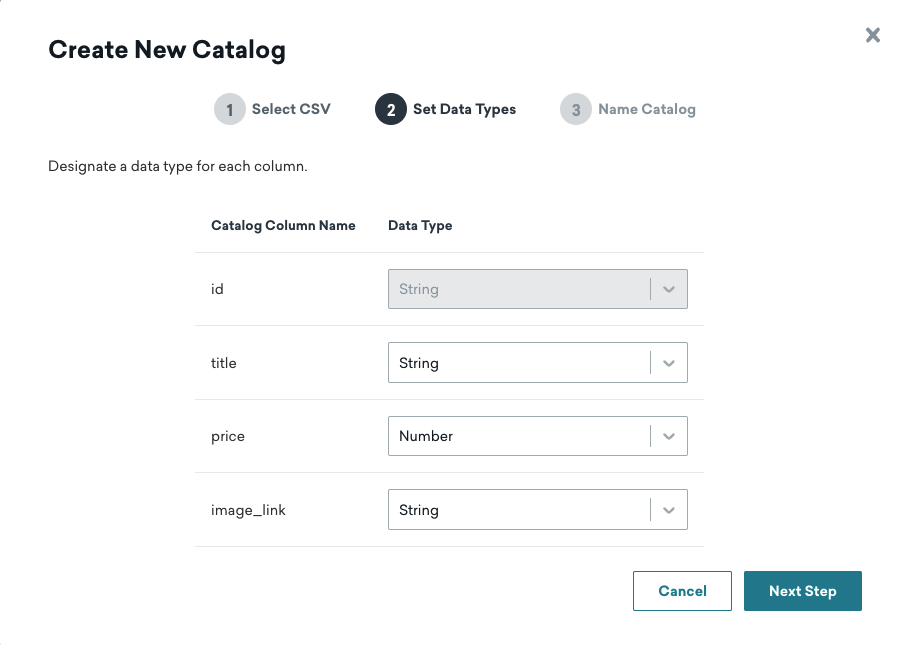
Task: Click the chevron arrow in id row
Action: (x=669, y=289)
